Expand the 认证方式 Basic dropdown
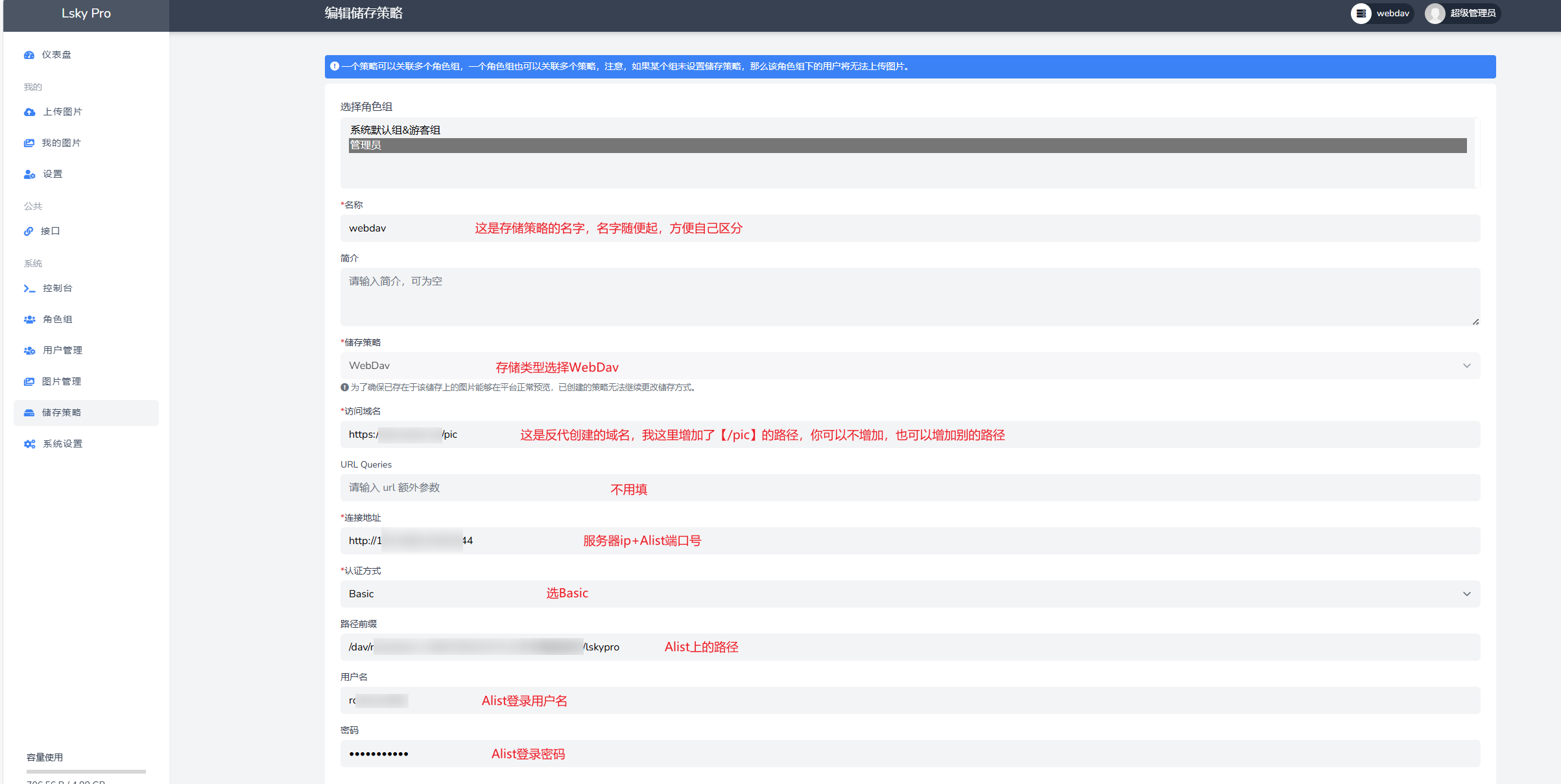 click(x=909, y=594)
